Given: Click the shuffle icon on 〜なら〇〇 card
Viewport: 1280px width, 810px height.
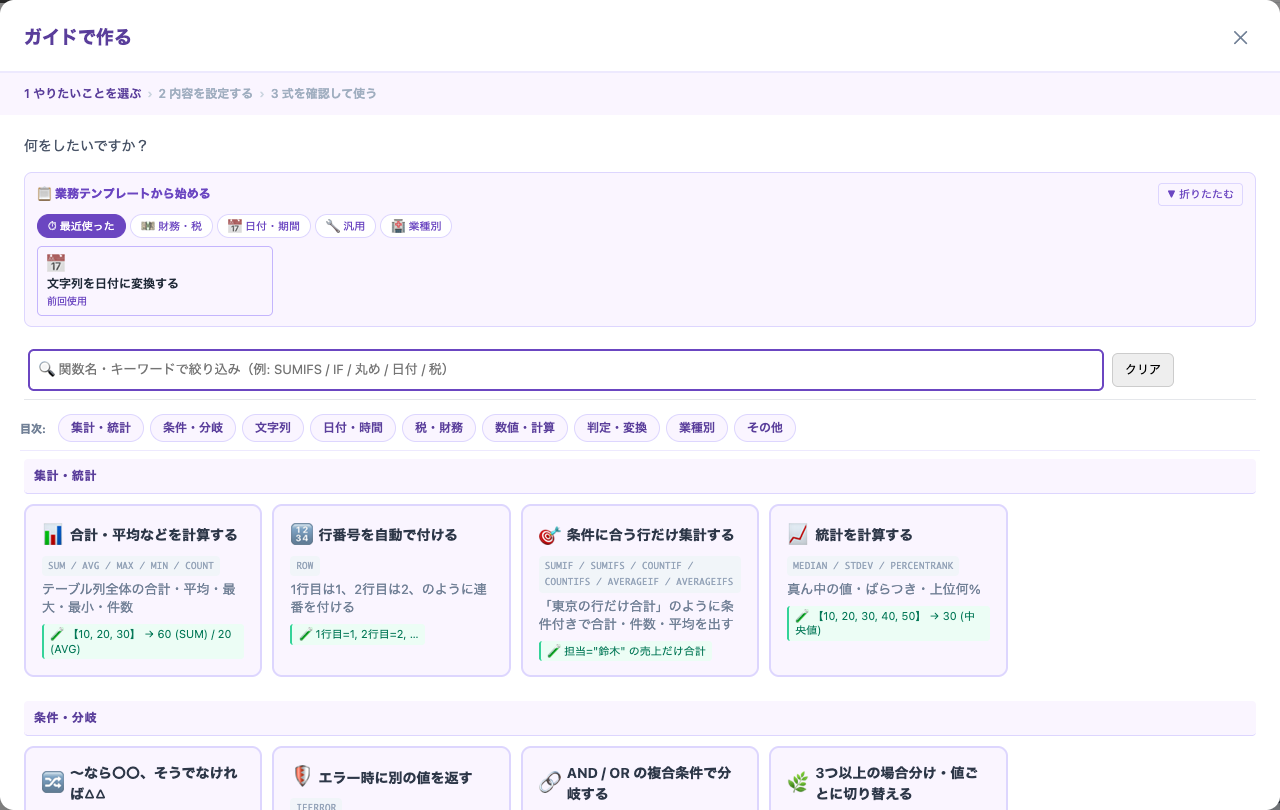Looking at the screenshot, I should [53, 782].
